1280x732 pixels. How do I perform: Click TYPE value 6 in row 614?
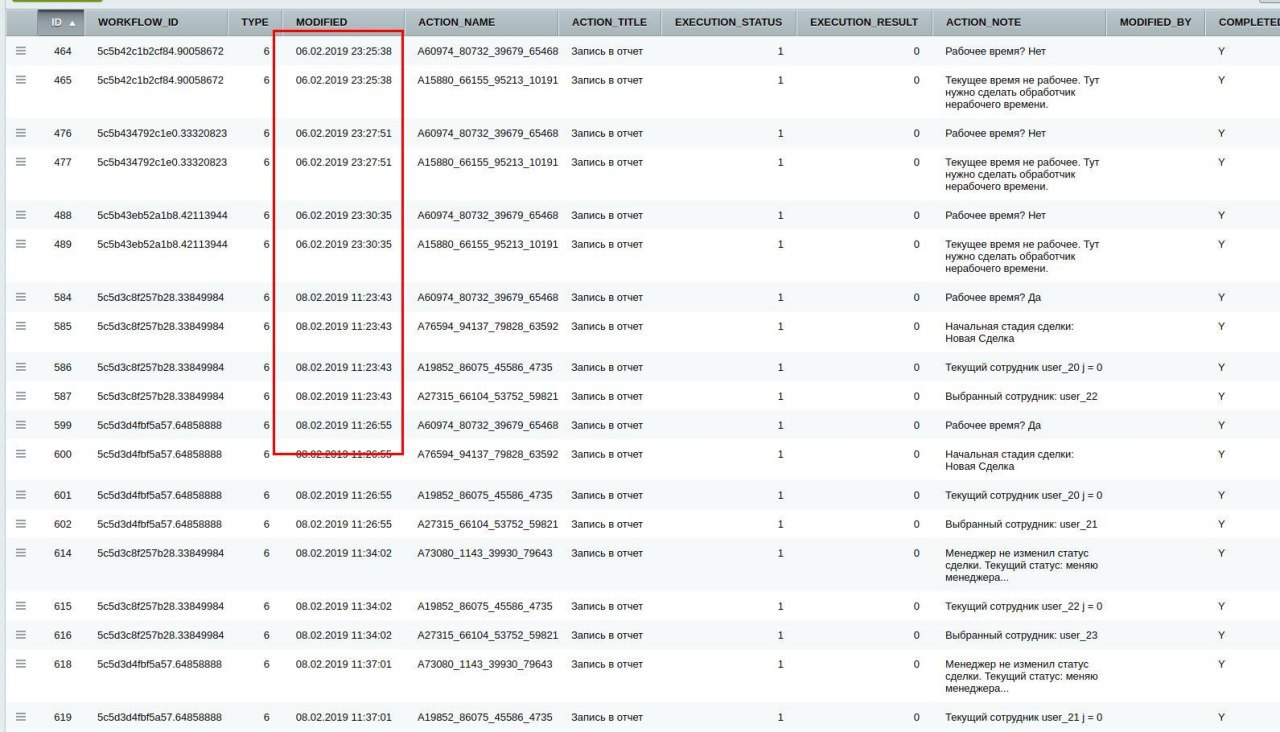pyautogui.click(x=266, y=553)
